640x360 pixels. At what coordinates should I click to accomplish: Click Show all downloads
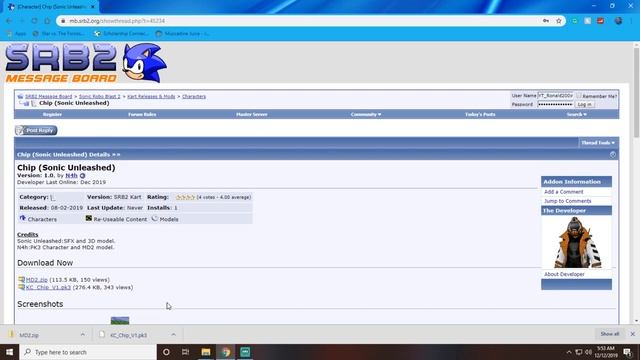click(610, 334)
